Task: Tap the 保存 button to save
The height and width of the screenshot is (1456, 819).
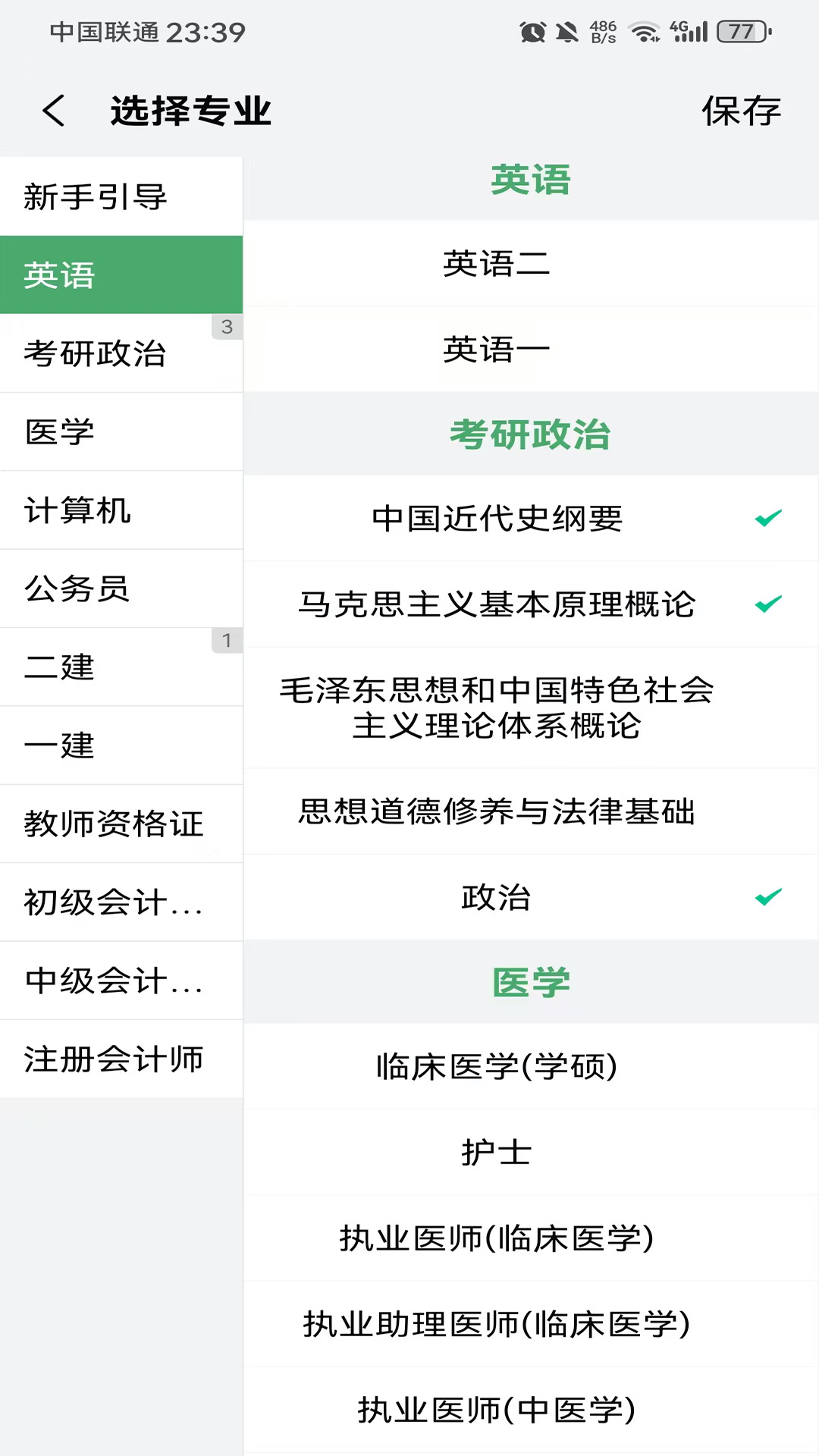Action: (x=741, y=110)
